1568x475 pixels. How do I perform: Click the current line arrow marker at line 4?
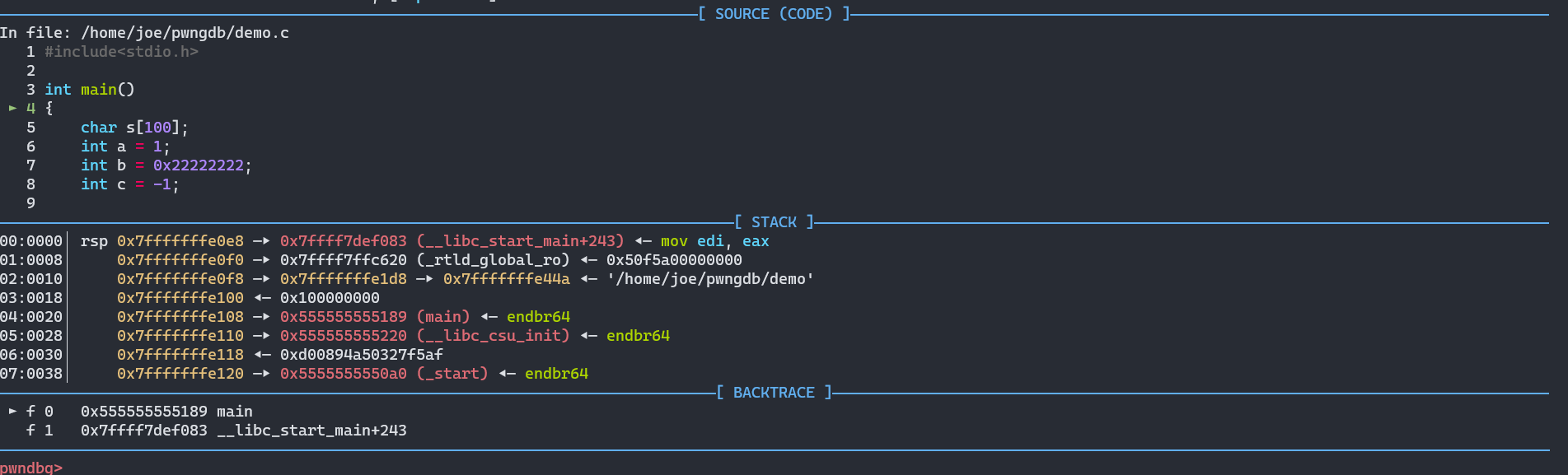click(x=12, y=108)
